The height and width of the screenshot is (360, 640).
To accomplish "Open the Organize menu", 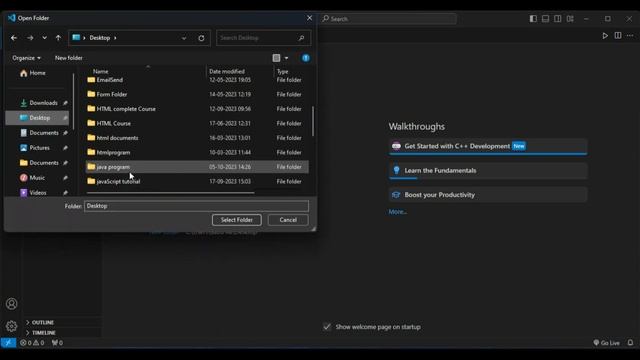I will (27, 58).
